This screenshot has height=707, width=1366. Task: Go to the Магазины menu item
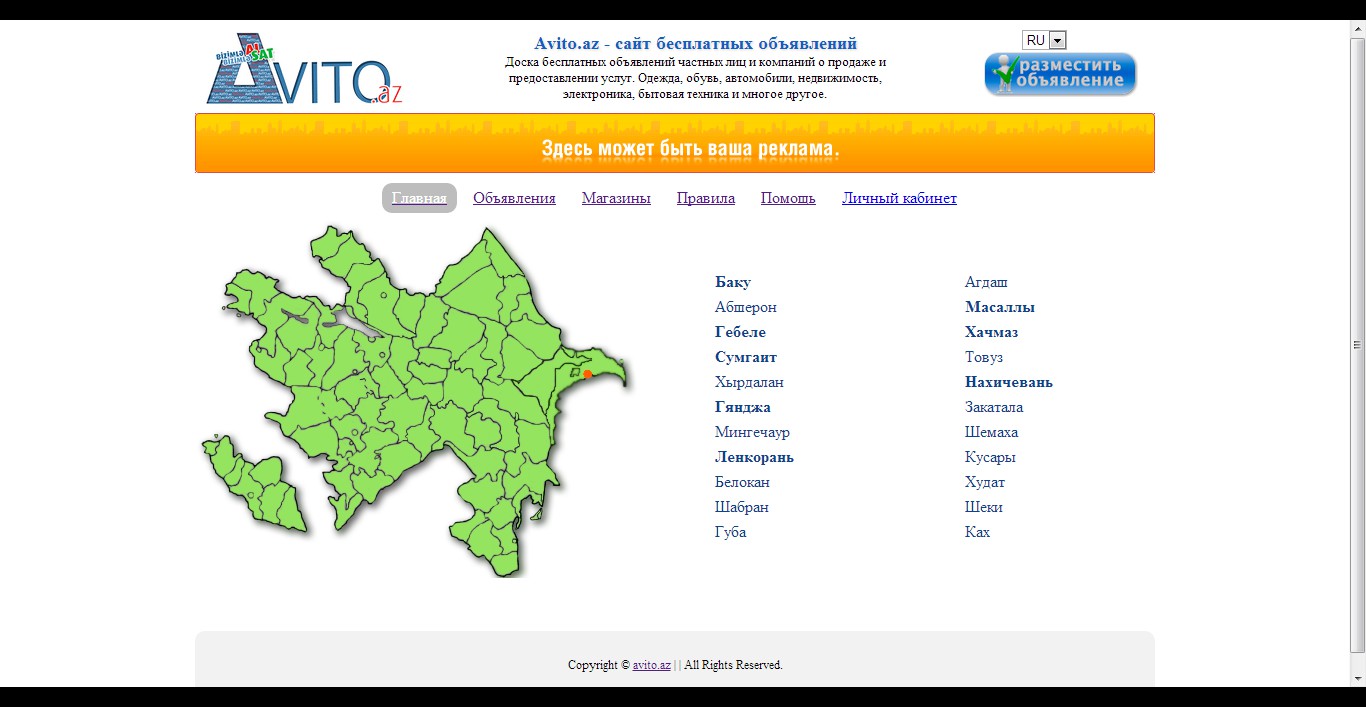pos(616,198)
